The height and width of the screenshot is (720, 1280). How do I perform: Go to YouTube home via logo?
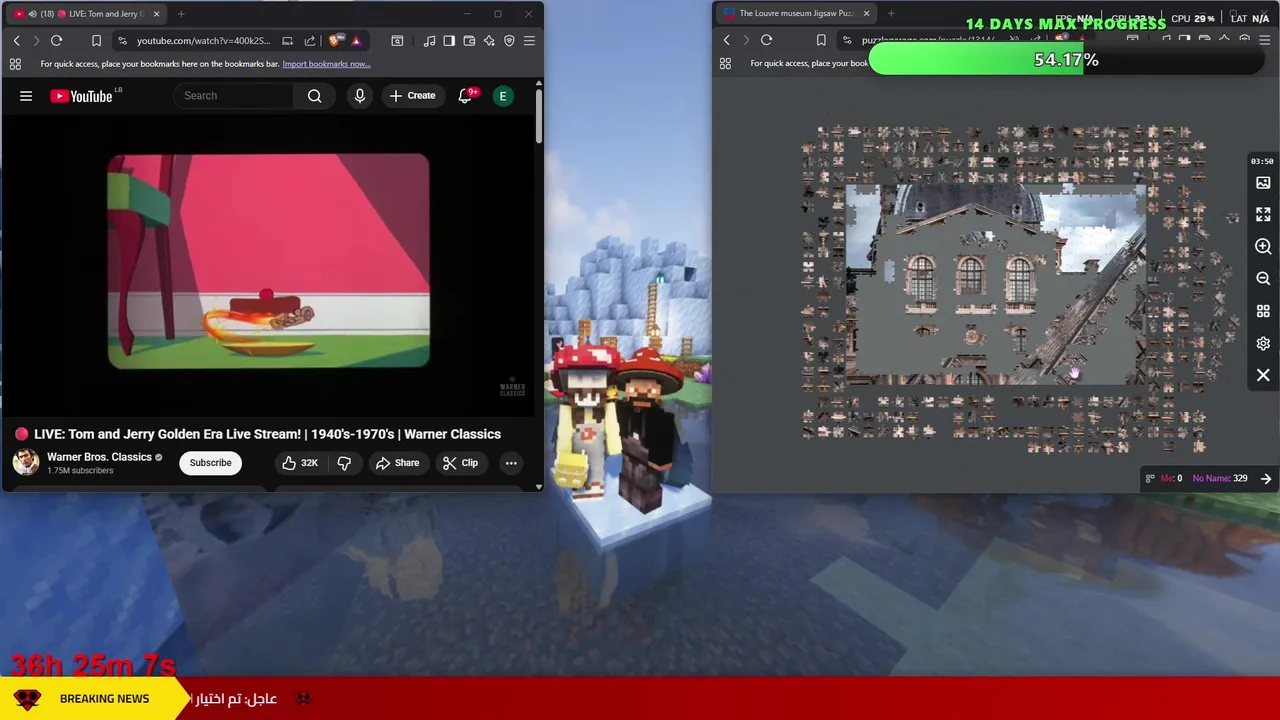81,96
